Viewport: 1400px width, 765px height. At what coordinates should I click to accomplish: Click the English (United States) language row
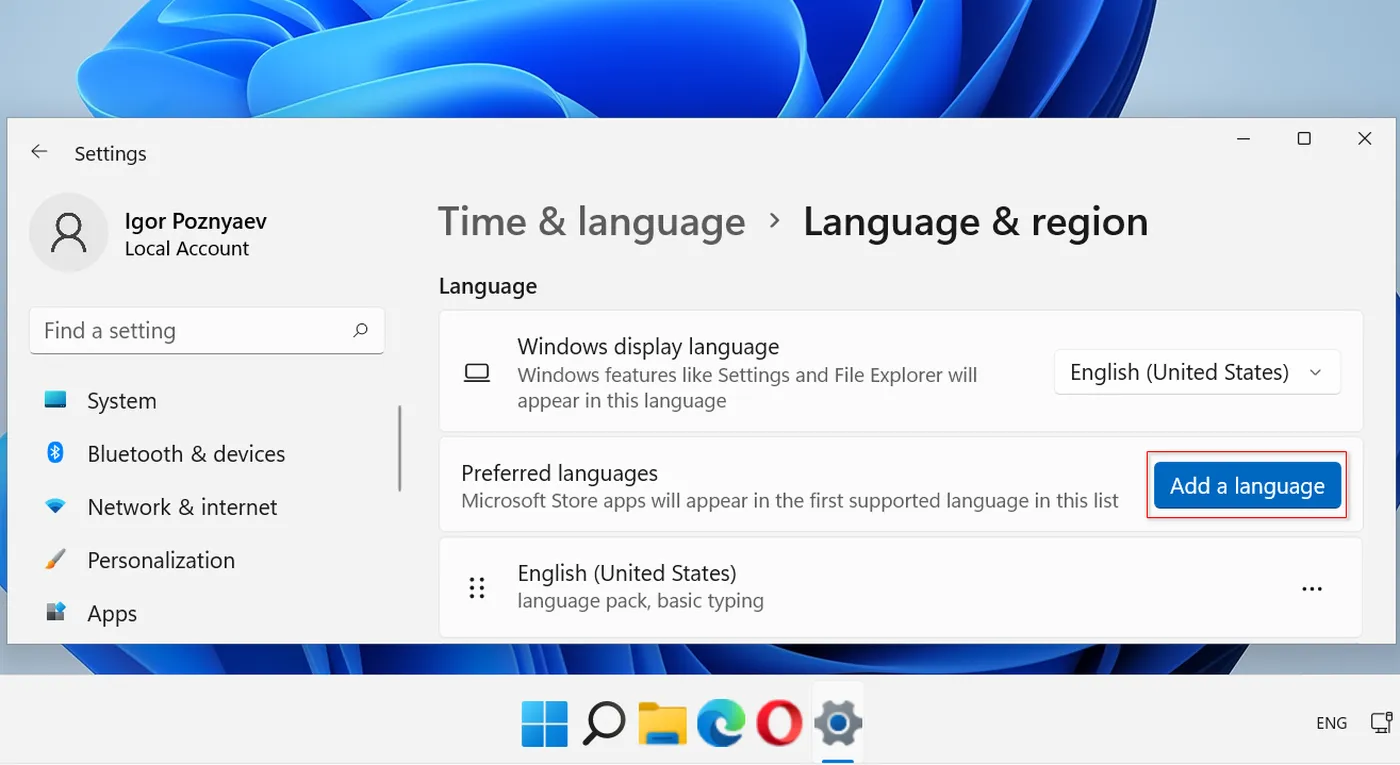point(901,588)
